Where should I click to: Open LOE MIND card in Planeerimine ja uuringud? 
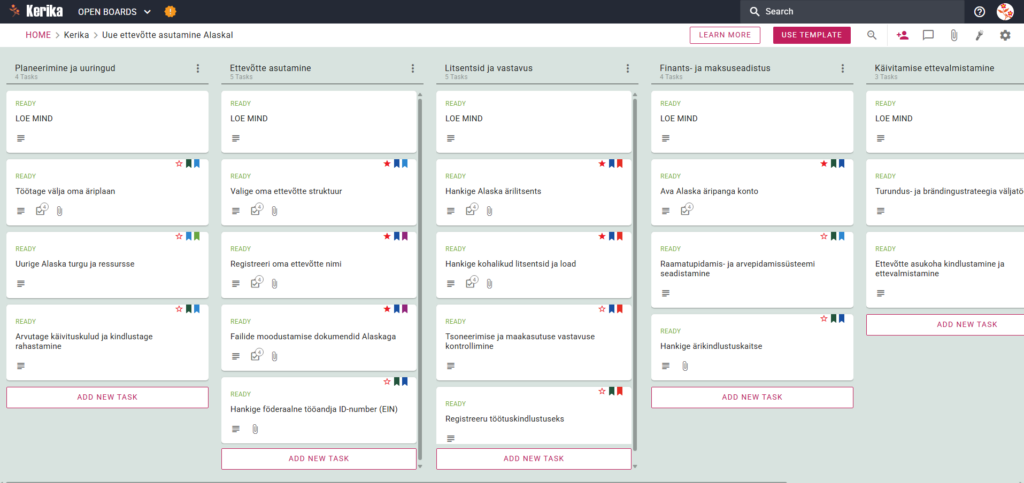point(107,121)
